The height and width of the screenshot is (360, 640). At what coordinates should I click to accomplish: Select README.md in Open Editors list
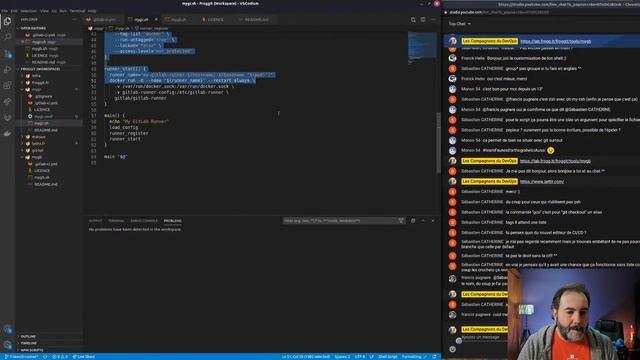coord(46,62)
